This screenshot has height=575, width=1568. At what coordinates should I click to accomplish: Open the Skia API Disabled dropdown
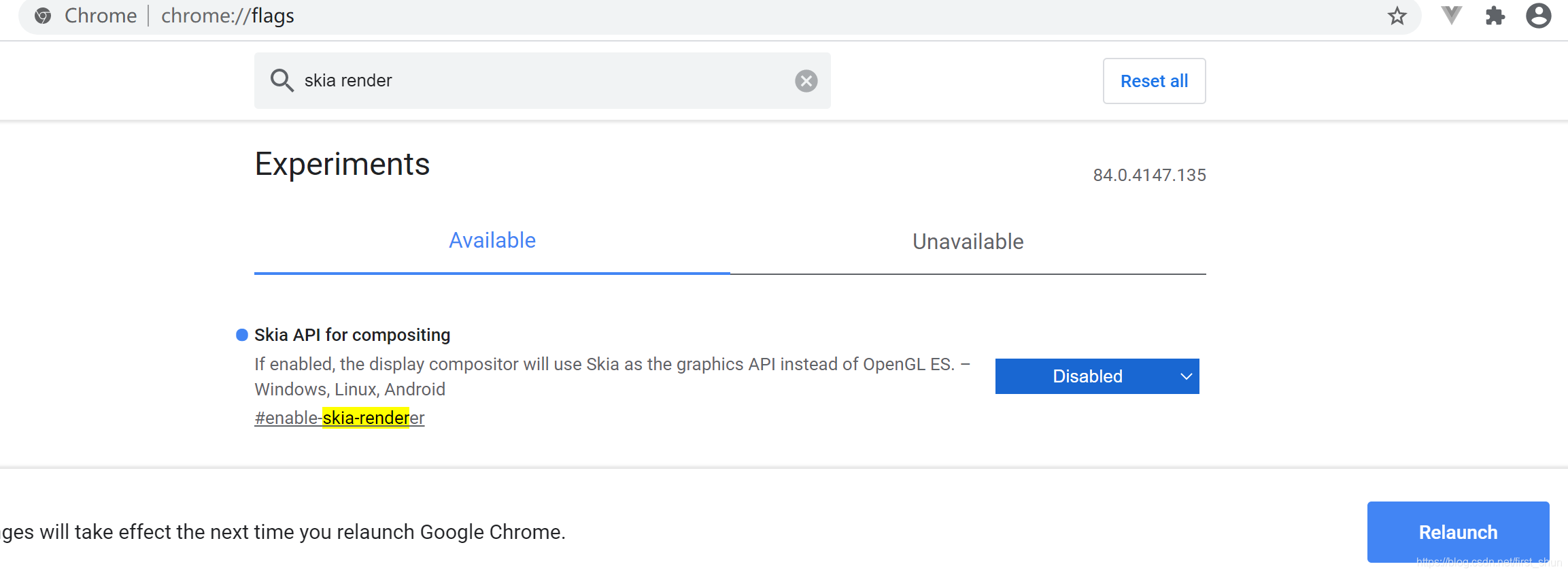coord(1088,376)
